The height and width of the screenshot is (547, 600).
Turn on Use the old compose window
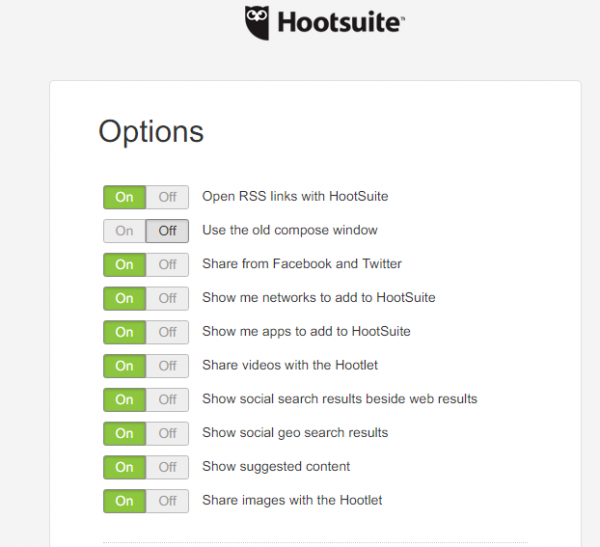point(124,231)
